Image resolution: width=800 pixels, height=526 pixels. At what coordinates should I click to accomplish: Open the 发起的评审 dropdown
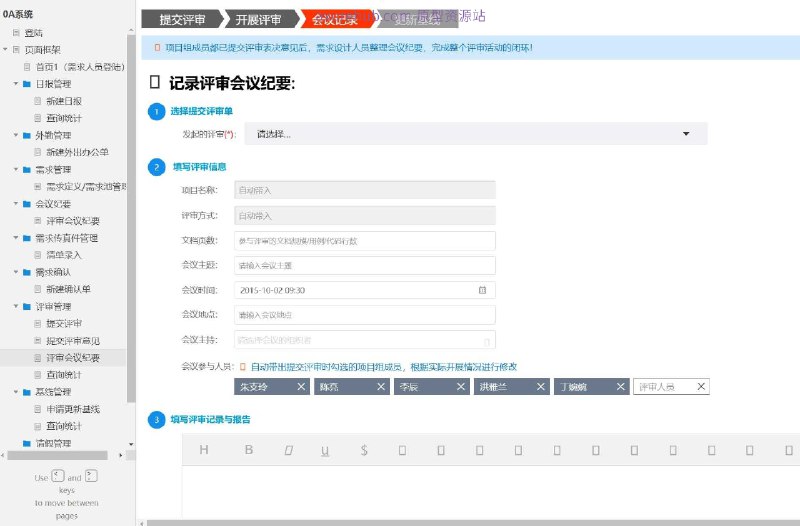tap(476, 134)
